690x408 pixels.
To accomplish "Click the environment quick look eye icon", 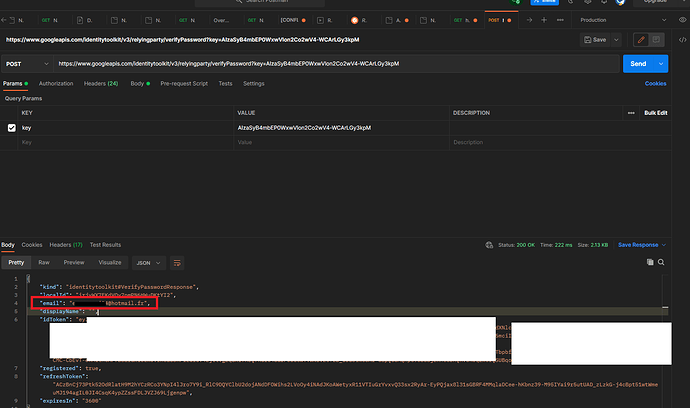I will tap(683, 20).
